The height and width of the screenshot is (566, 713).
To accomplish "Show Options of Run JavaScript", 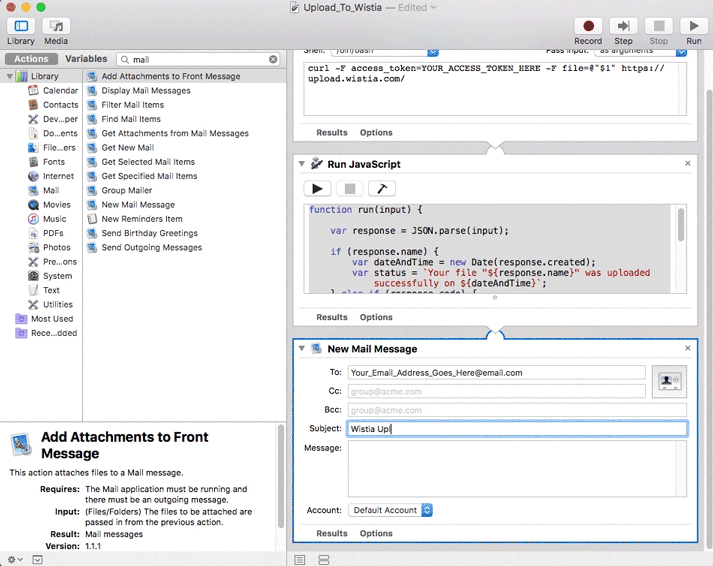I will [376, 317].
